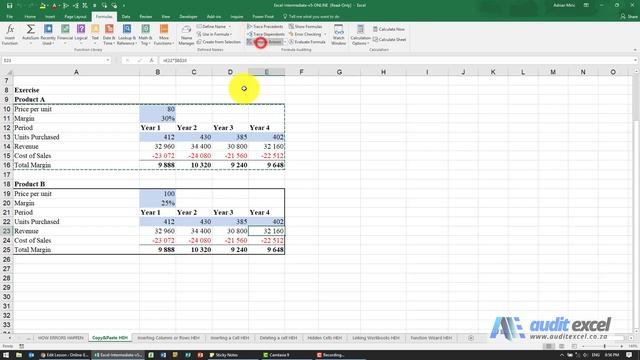Image resolution: width=640 pixels, height=360 pixels.
Task: Click Trace Precedents
Action: coord(265,27)
